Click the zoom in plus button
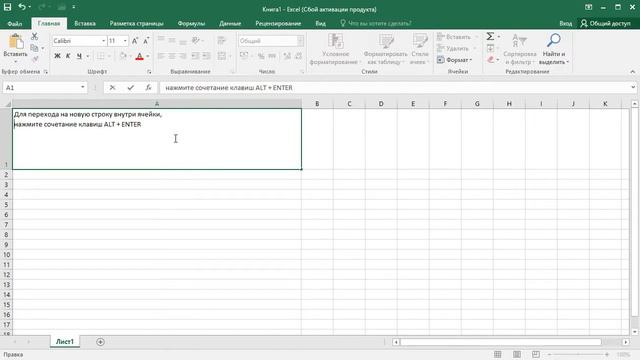The image size is (640, 360). (x=607, y=354)
